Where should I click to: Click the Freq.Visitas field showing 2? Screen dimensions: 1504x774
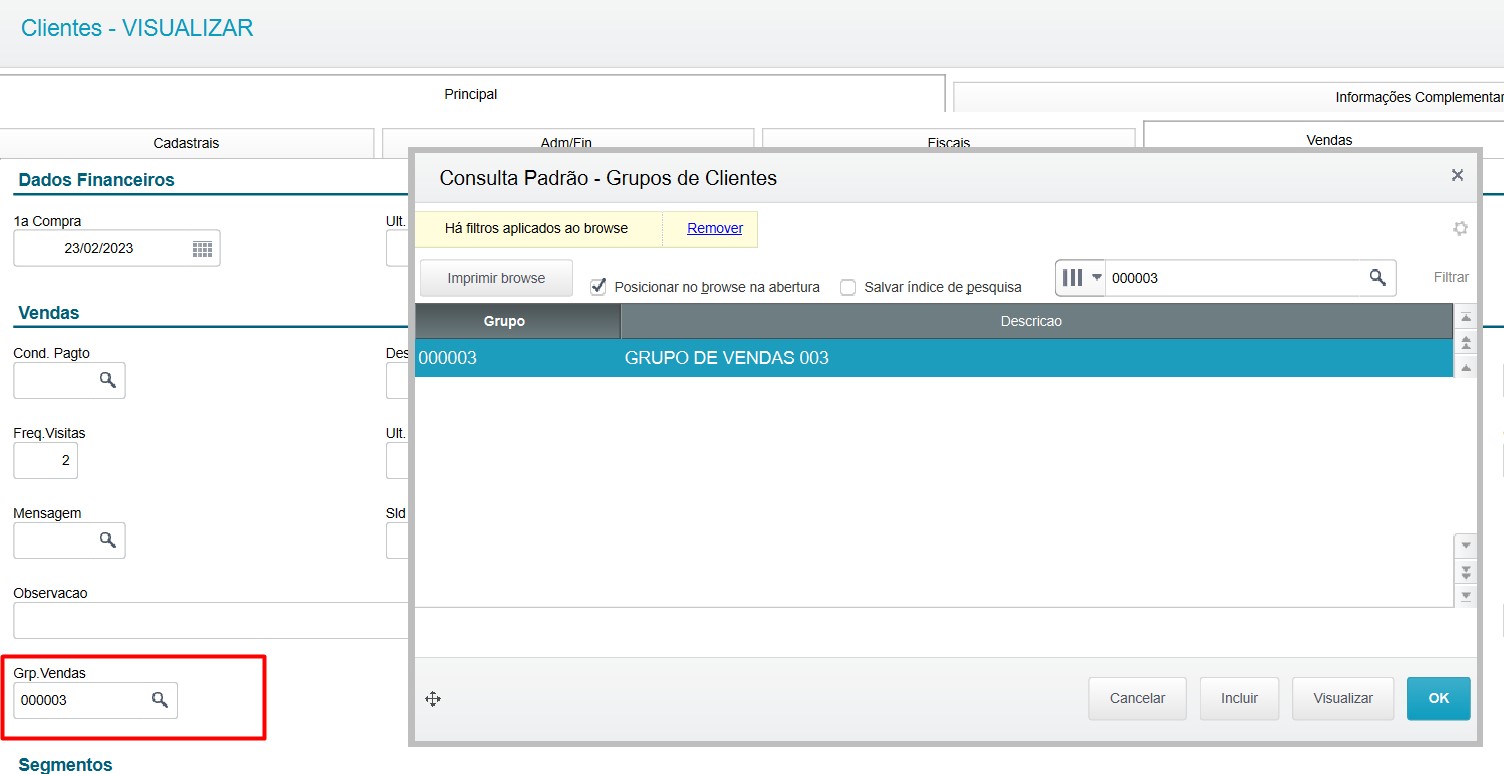point(45,460)
